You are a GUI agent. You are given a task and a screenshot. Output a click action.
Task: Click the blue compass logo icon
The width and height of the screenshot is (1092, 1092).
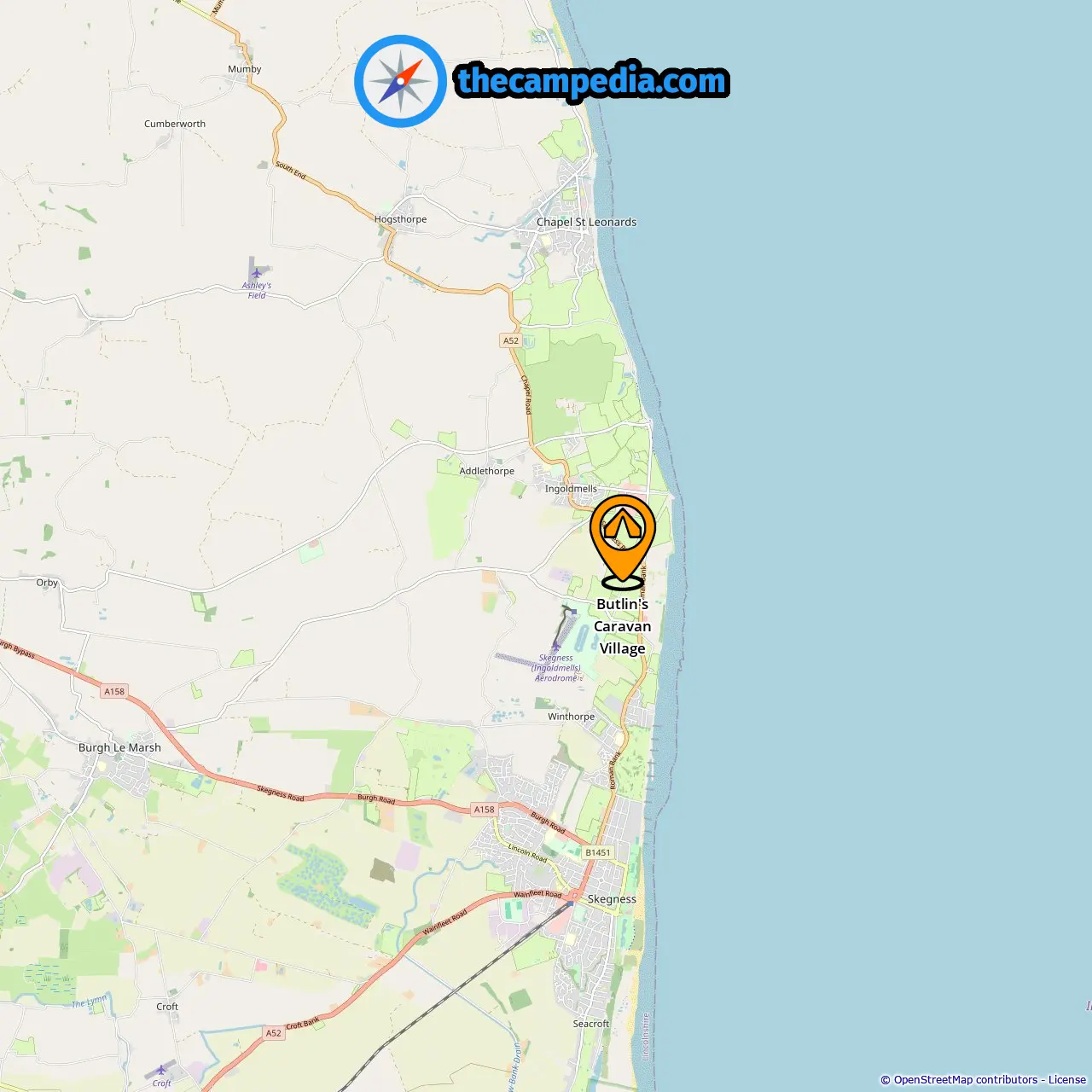click(400, 81)
